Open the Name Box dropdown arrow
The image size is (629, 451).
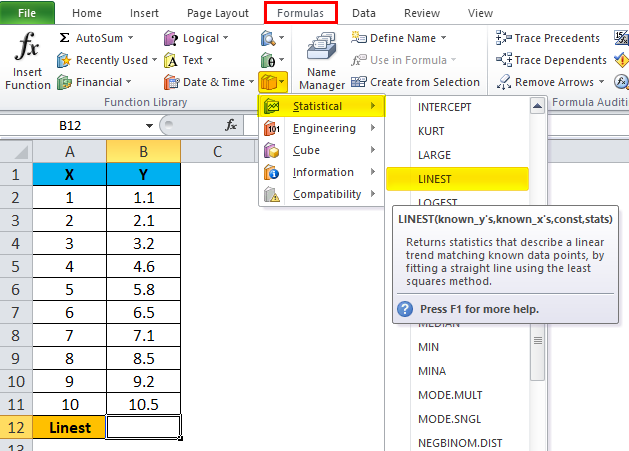point(149,126)
